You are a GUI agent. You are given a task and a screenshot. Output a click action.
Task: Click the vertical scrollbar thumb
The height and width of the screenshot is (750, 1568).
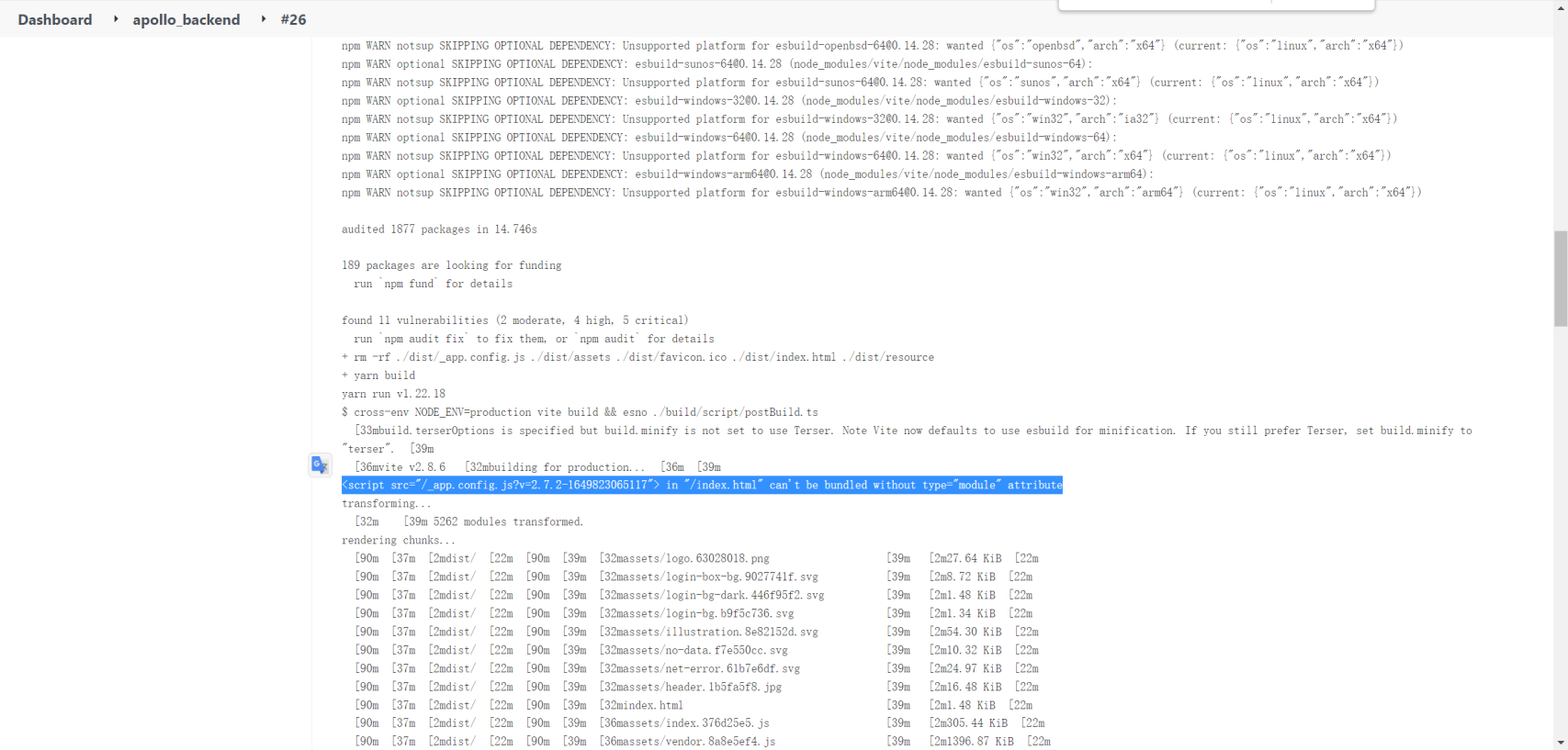1560,278
